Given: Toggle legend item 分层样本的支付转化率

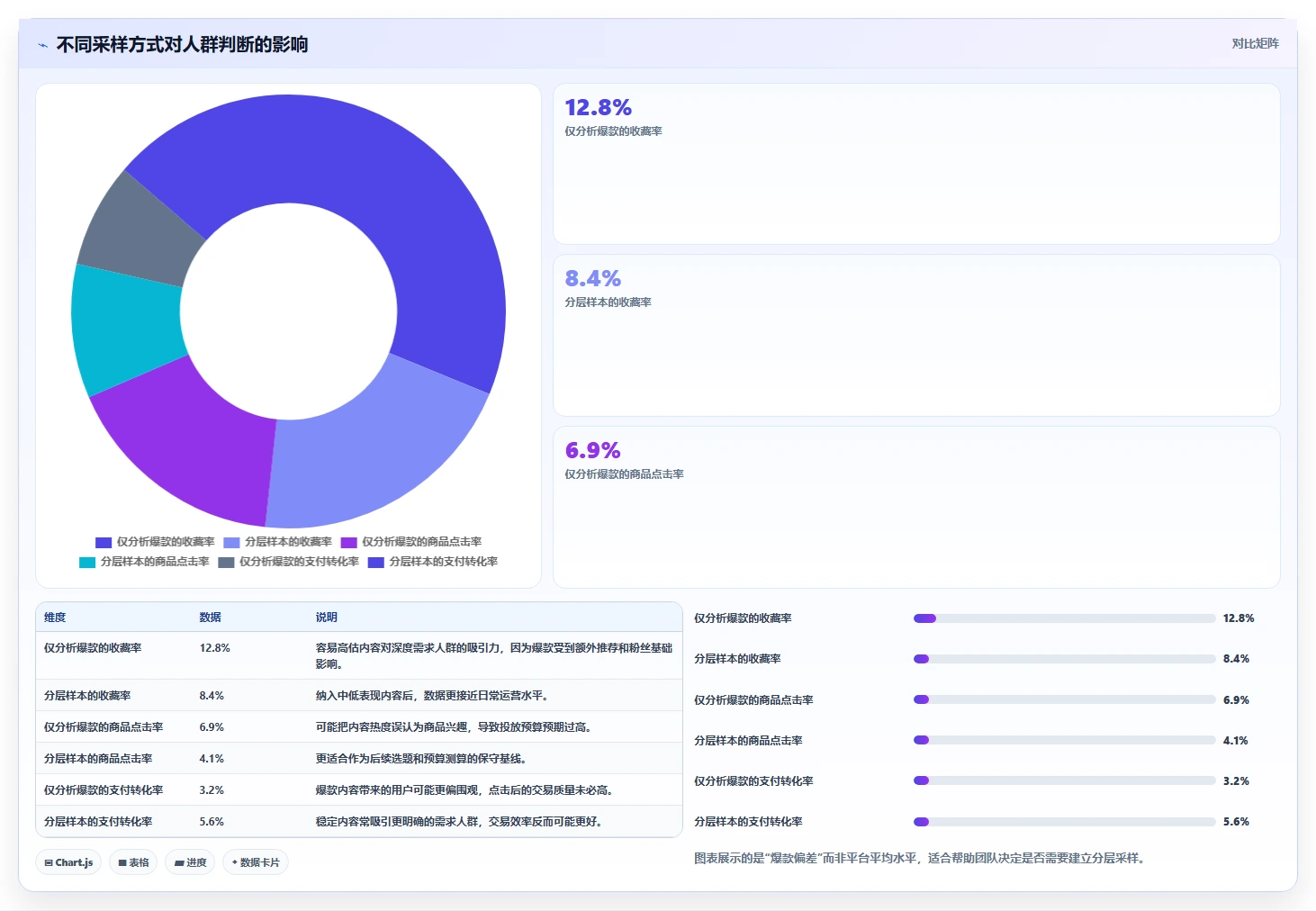Looking at the screenshot, I should pos(432,562).
